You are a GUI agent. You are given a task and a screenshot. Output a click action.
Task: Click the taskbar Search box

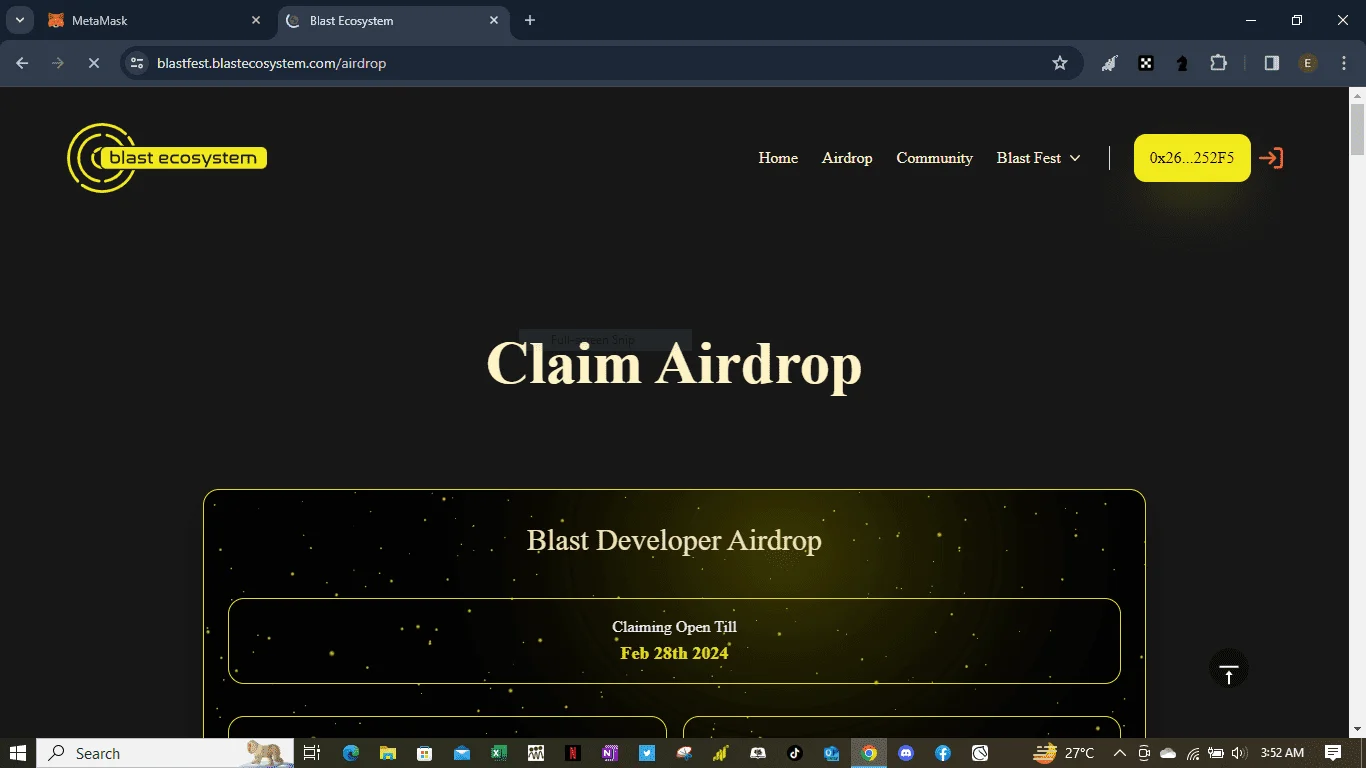165,753
